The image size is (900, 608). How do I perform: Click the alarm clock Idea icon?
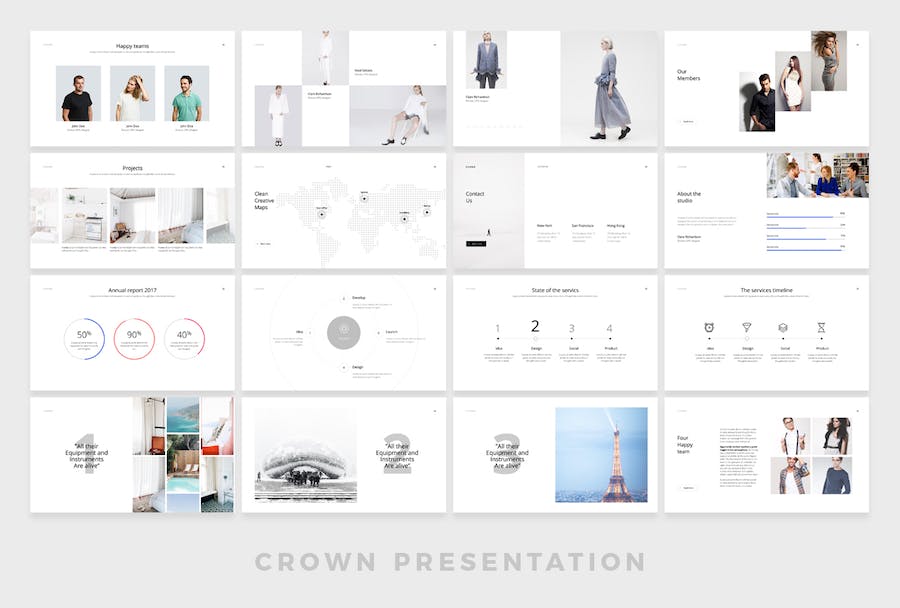[x=709, y=327]
